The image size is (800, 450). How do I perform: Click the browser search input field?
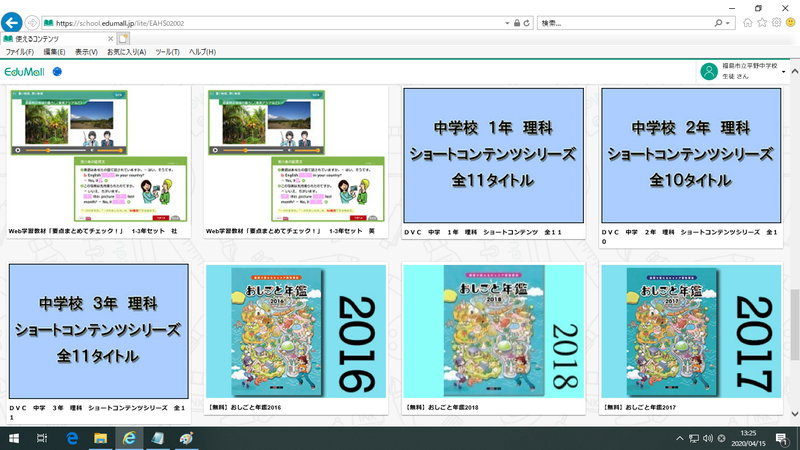(640, 22)
